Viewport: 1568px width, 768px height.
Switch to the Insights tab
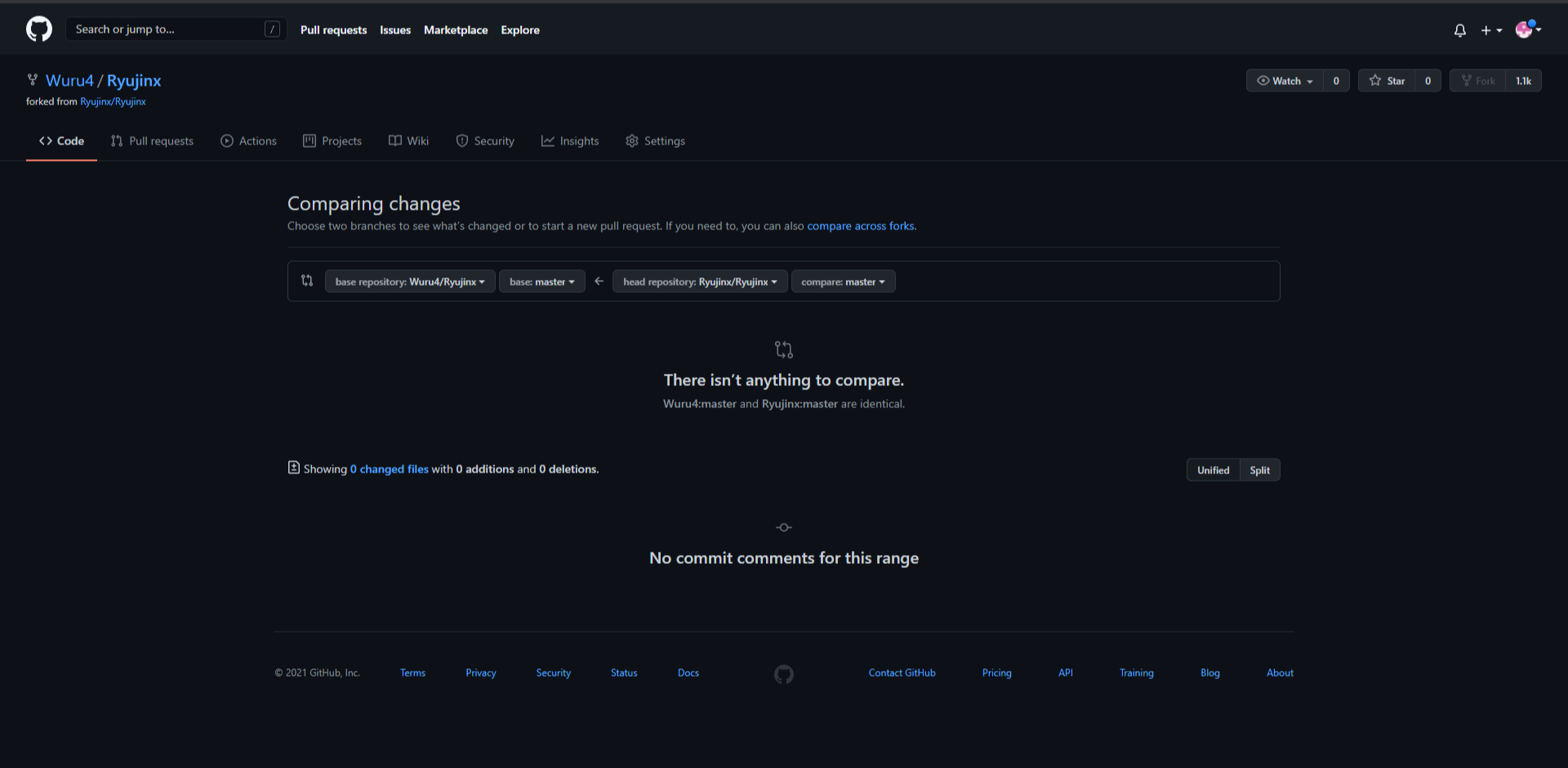tap(570, 141)
